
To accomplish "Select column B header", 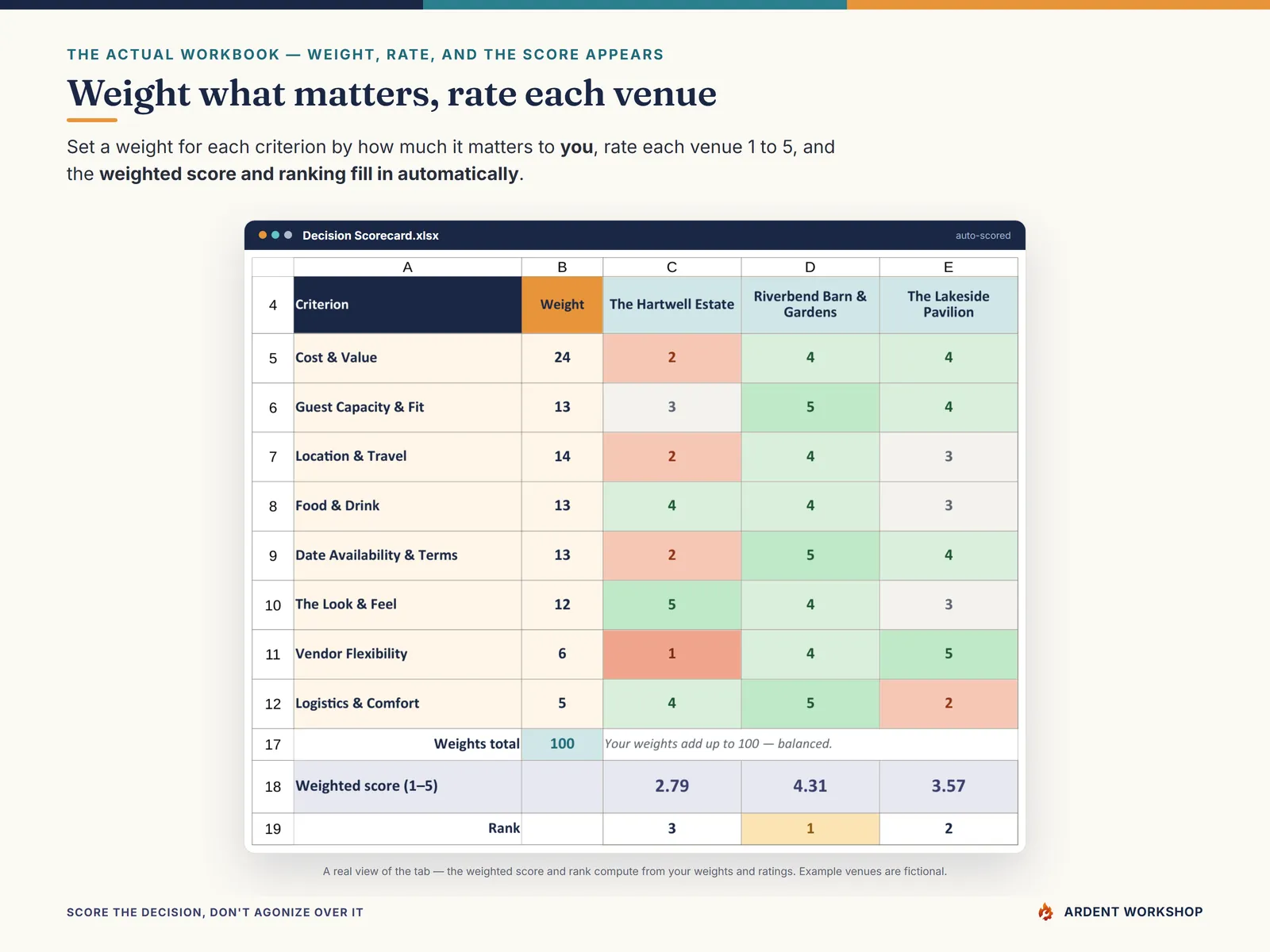I will coord(562,267).
